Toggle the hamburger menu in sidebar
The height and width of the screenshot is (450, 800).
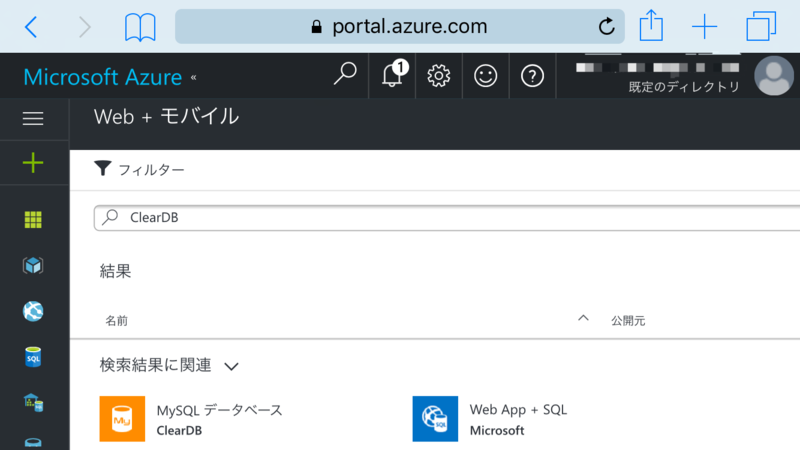pyautogui.click(x=33, y=119)
